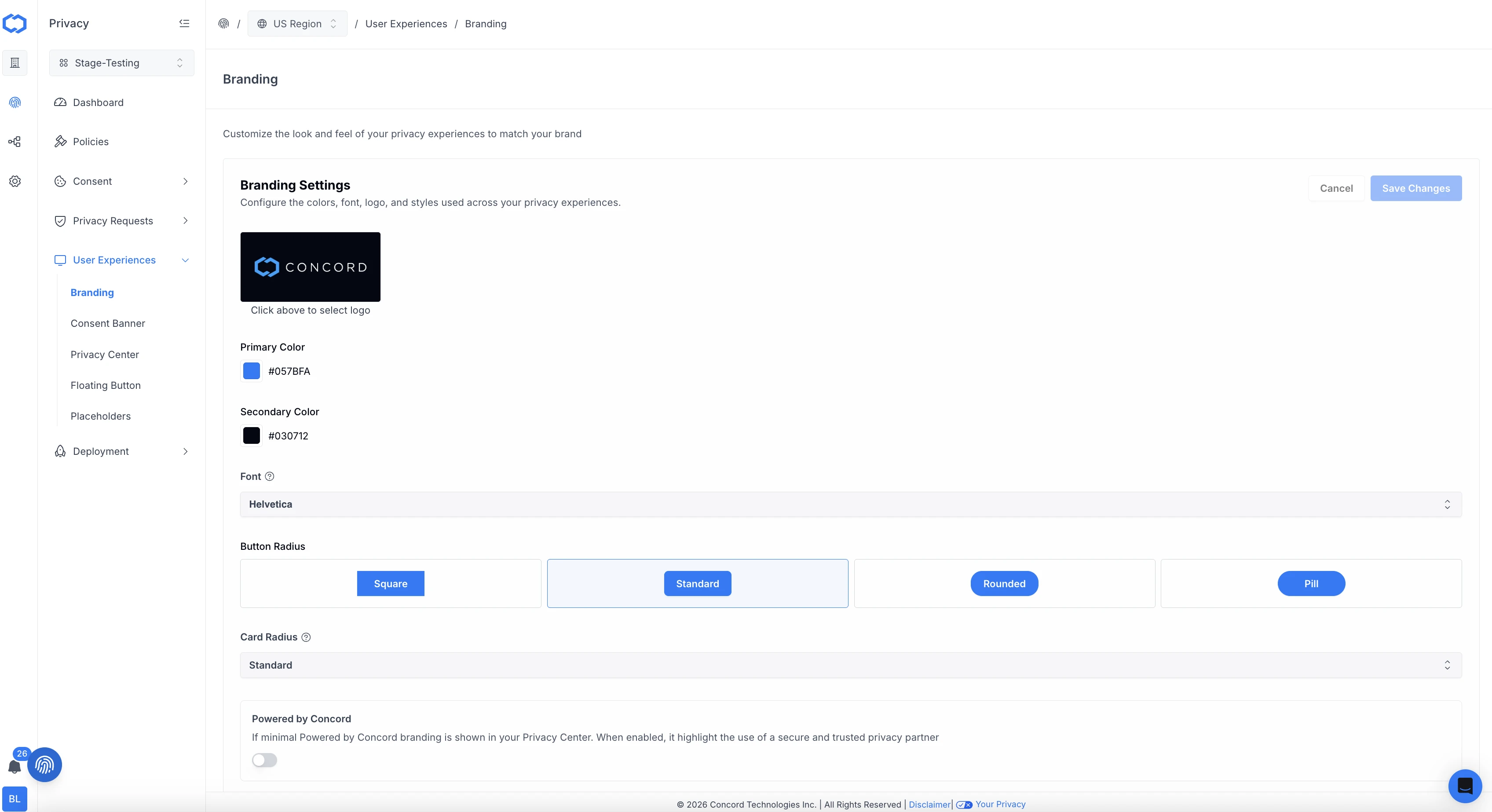Image resolution: width=1492 pixels, height=812 pixels.
Task: Choose the Pill button radius option
Action: pyautogui.click(x=1311, y=583)
